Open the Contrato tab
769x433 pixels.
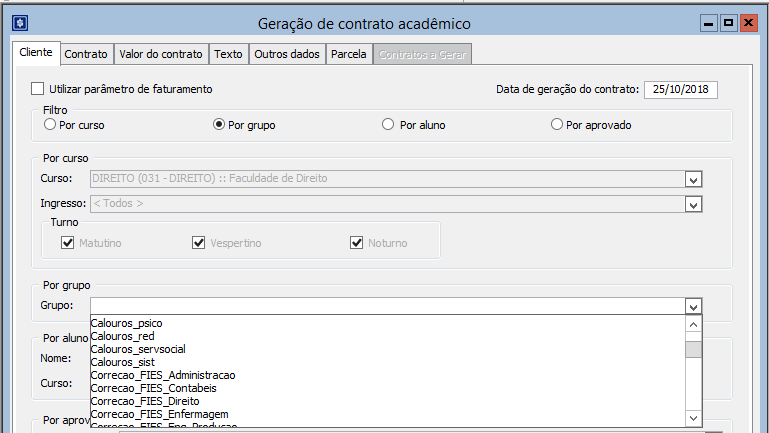pos(86,54)
